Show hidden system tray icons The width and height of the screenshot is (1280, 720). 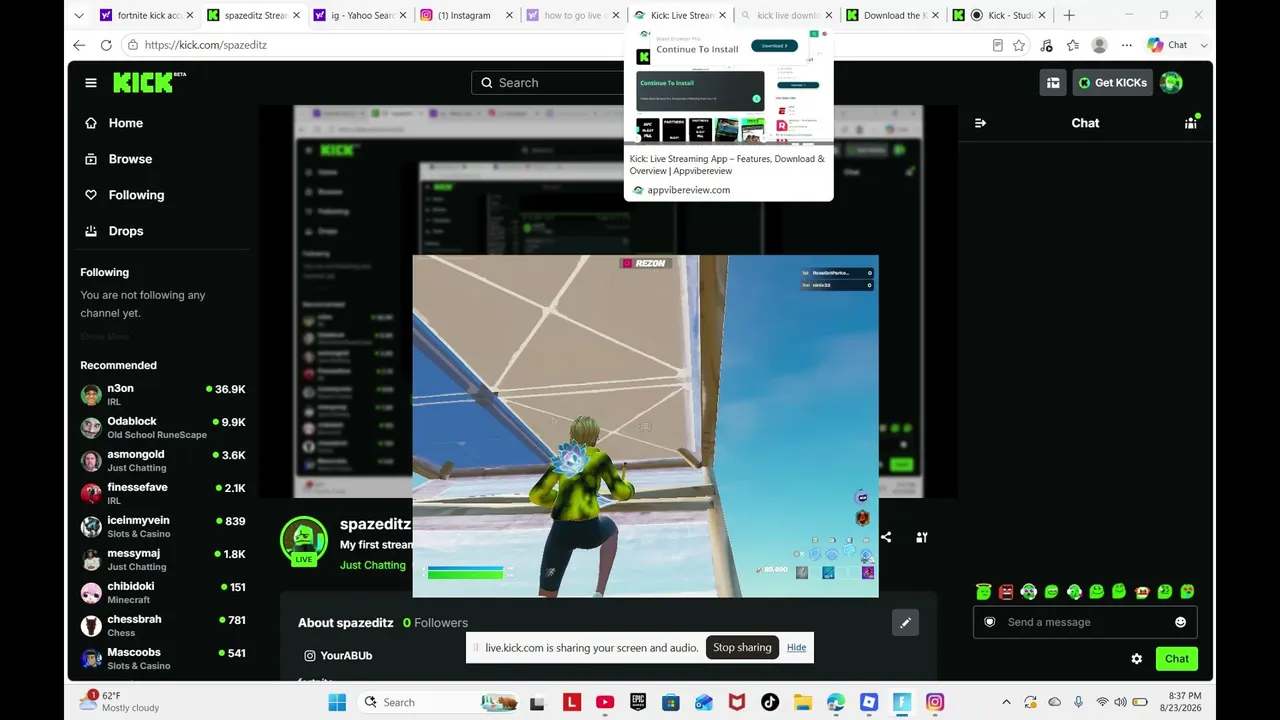coord(1006,702)
